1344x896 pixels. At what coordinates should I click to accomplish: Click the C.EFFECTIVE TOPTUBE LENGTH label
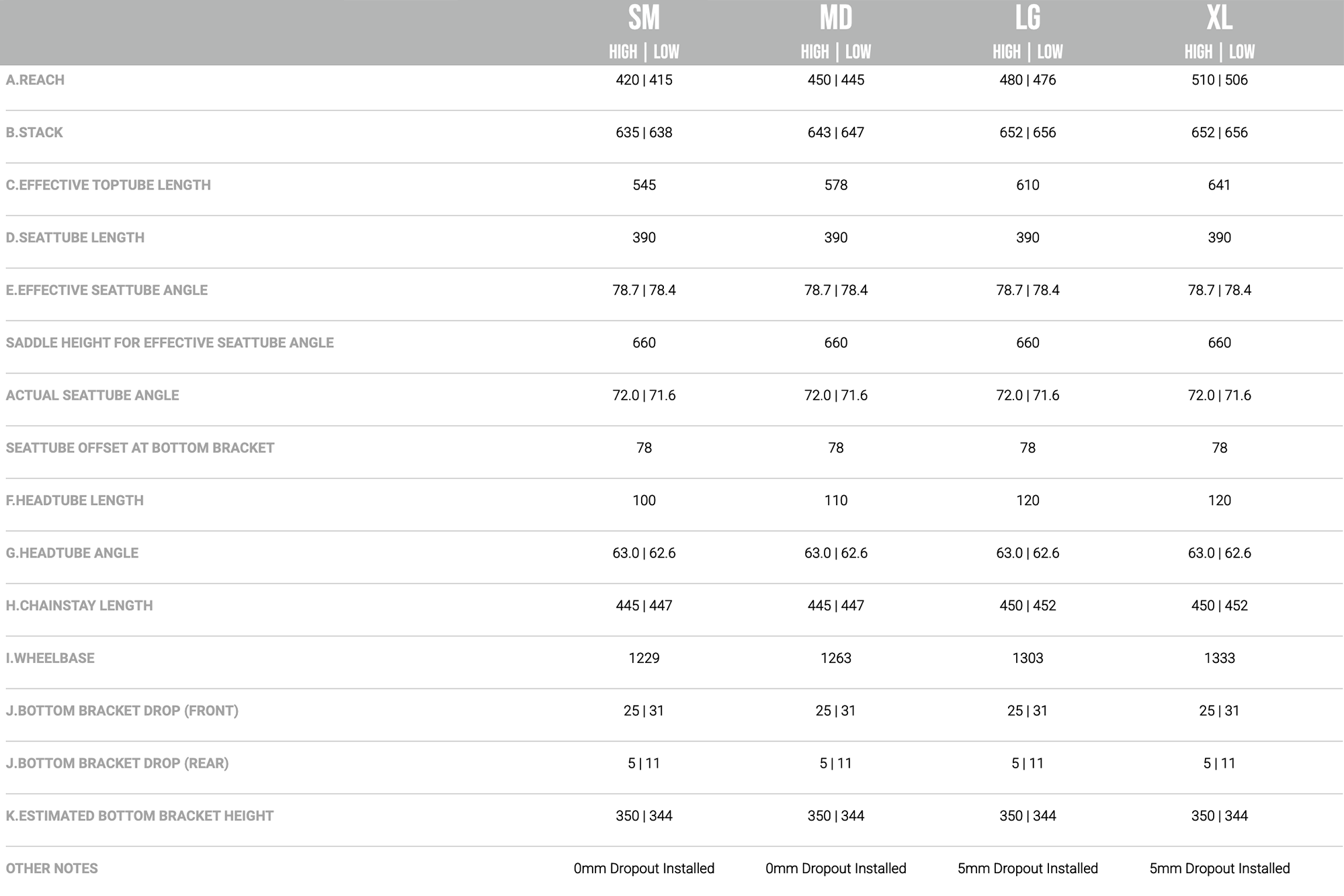click(x=108, y=185)
